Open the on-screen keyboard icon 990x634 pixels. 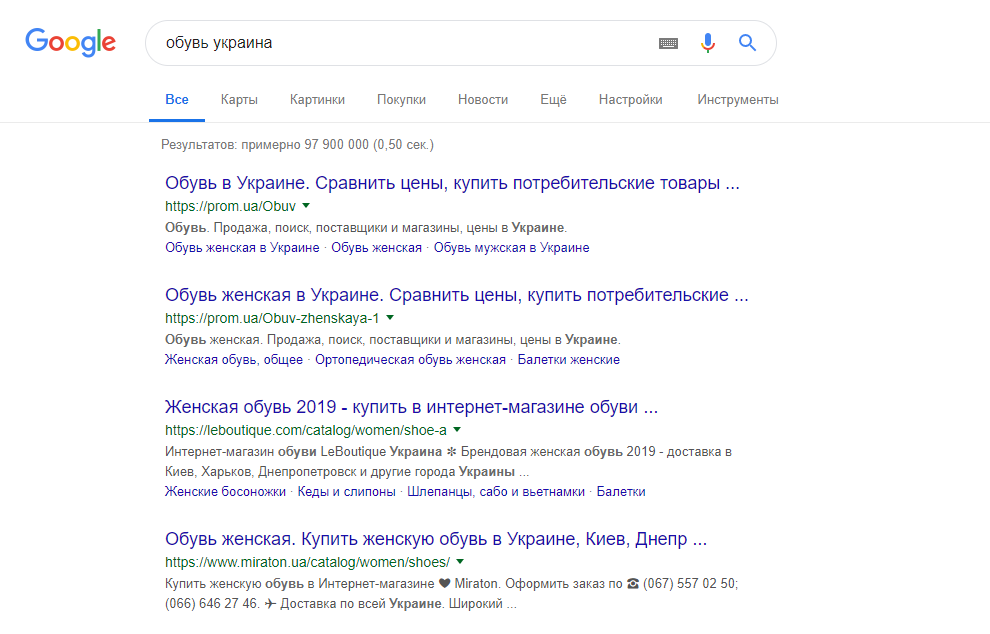pyautogui.click(x=668, y=43)
